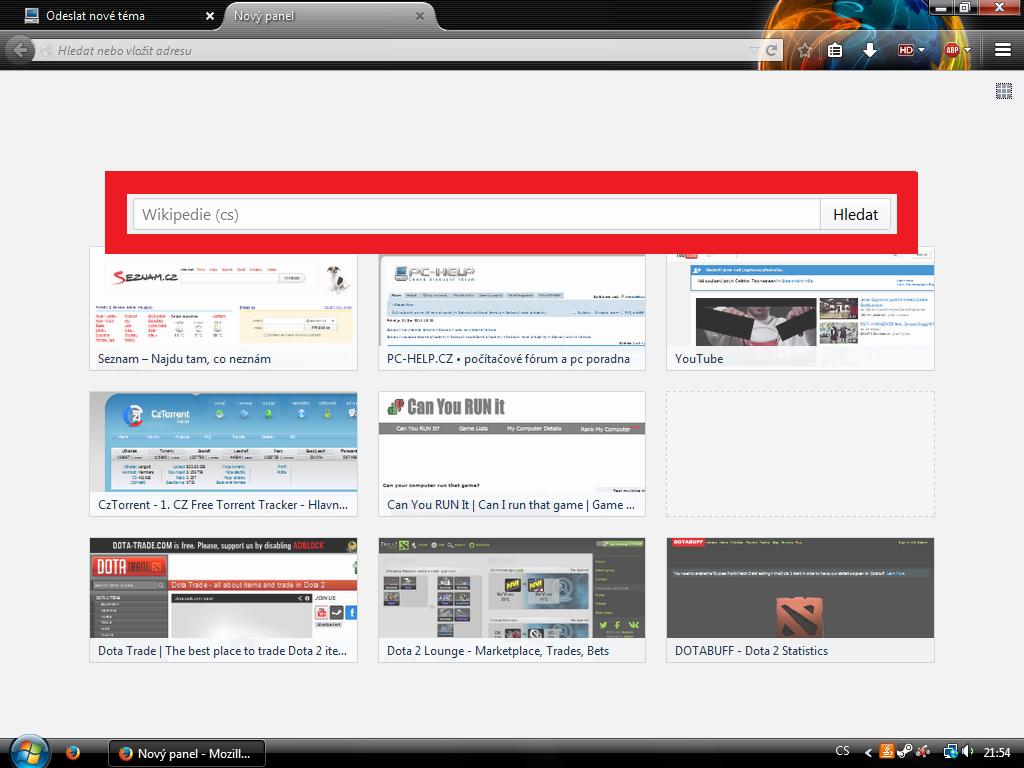Open the volume speaker tray icon

click(967, 752)
